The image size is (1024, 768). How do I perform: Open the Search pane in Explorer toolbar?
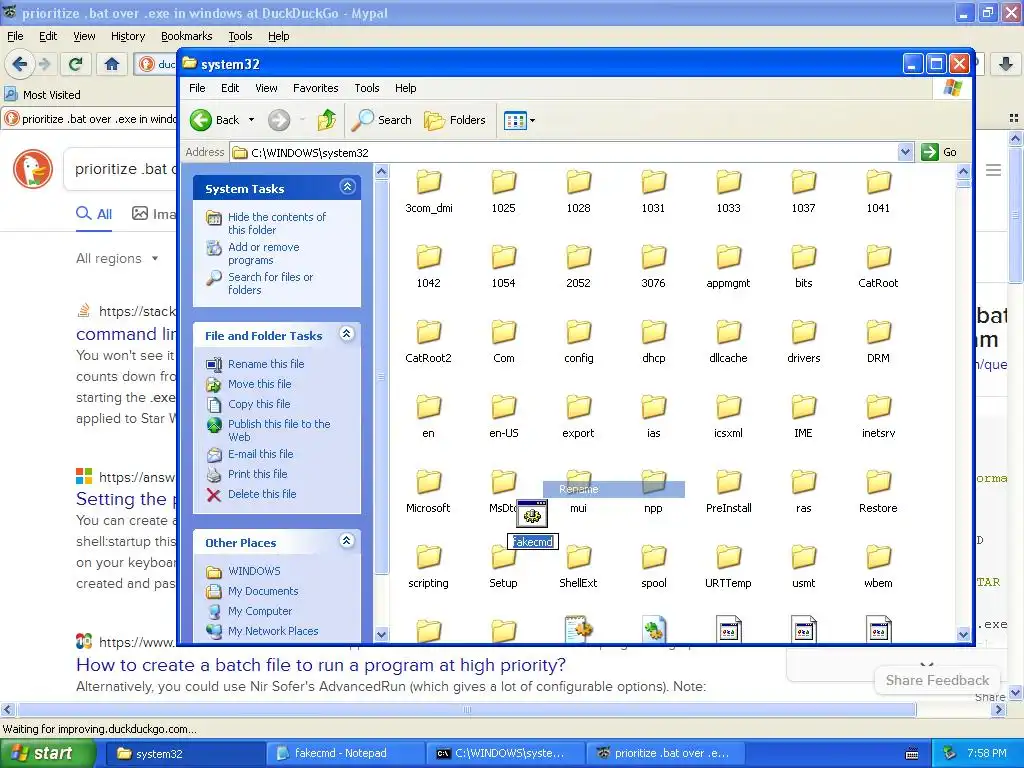pos(381,120)
